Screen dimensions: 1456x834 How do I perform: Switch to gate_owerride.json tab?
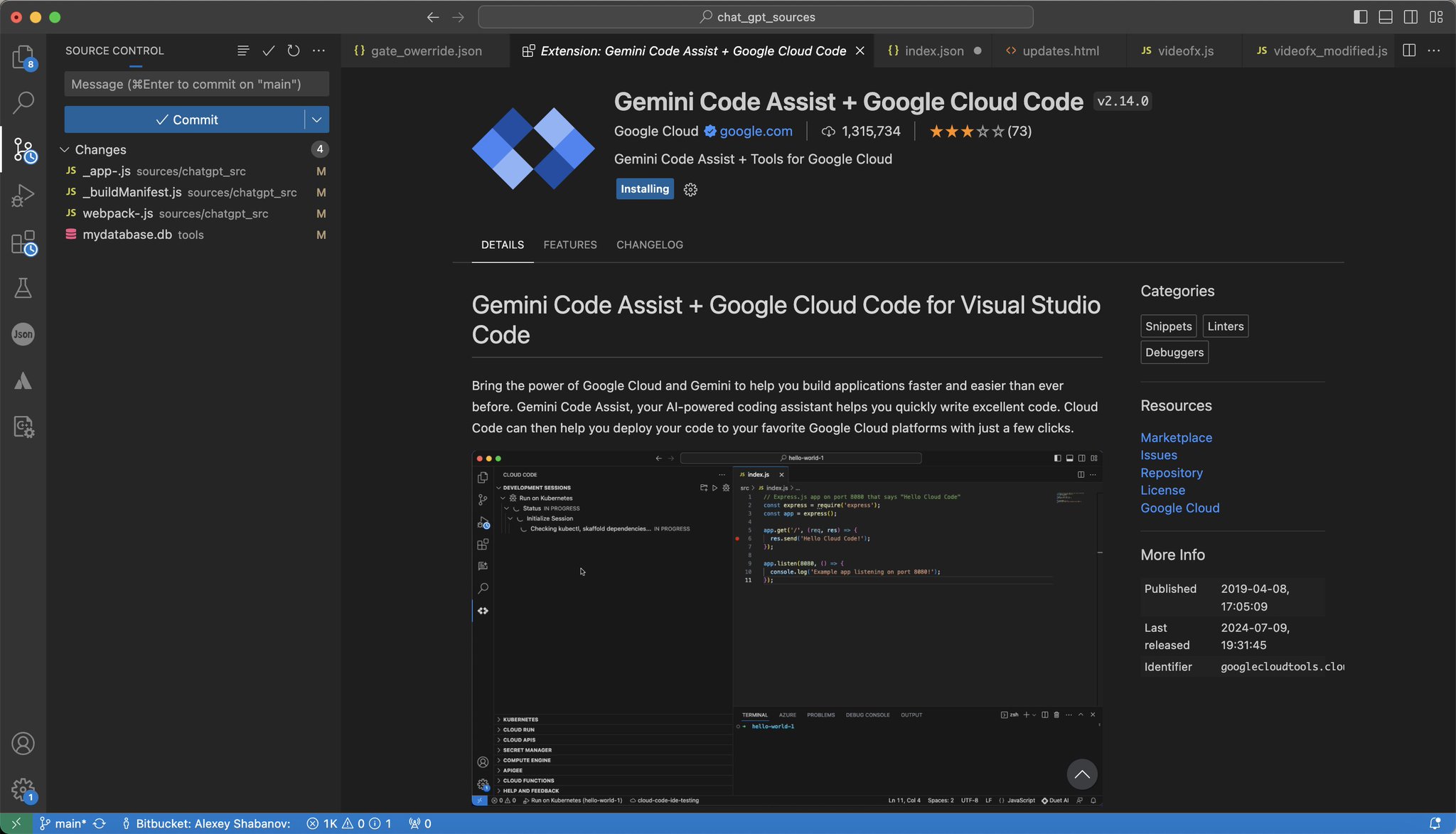click(425, 50)
